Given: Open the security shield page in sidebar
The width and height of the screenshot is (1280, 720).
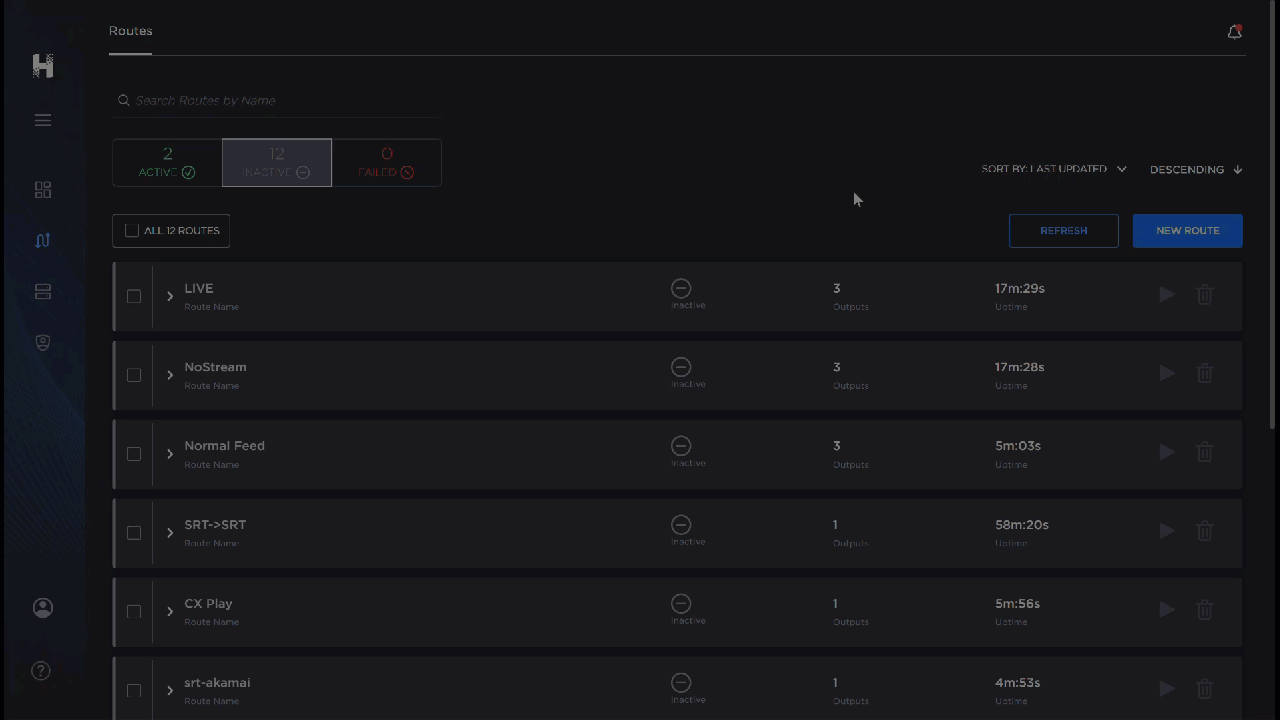Looking at the screenshot, I should [x=43, y=342].
